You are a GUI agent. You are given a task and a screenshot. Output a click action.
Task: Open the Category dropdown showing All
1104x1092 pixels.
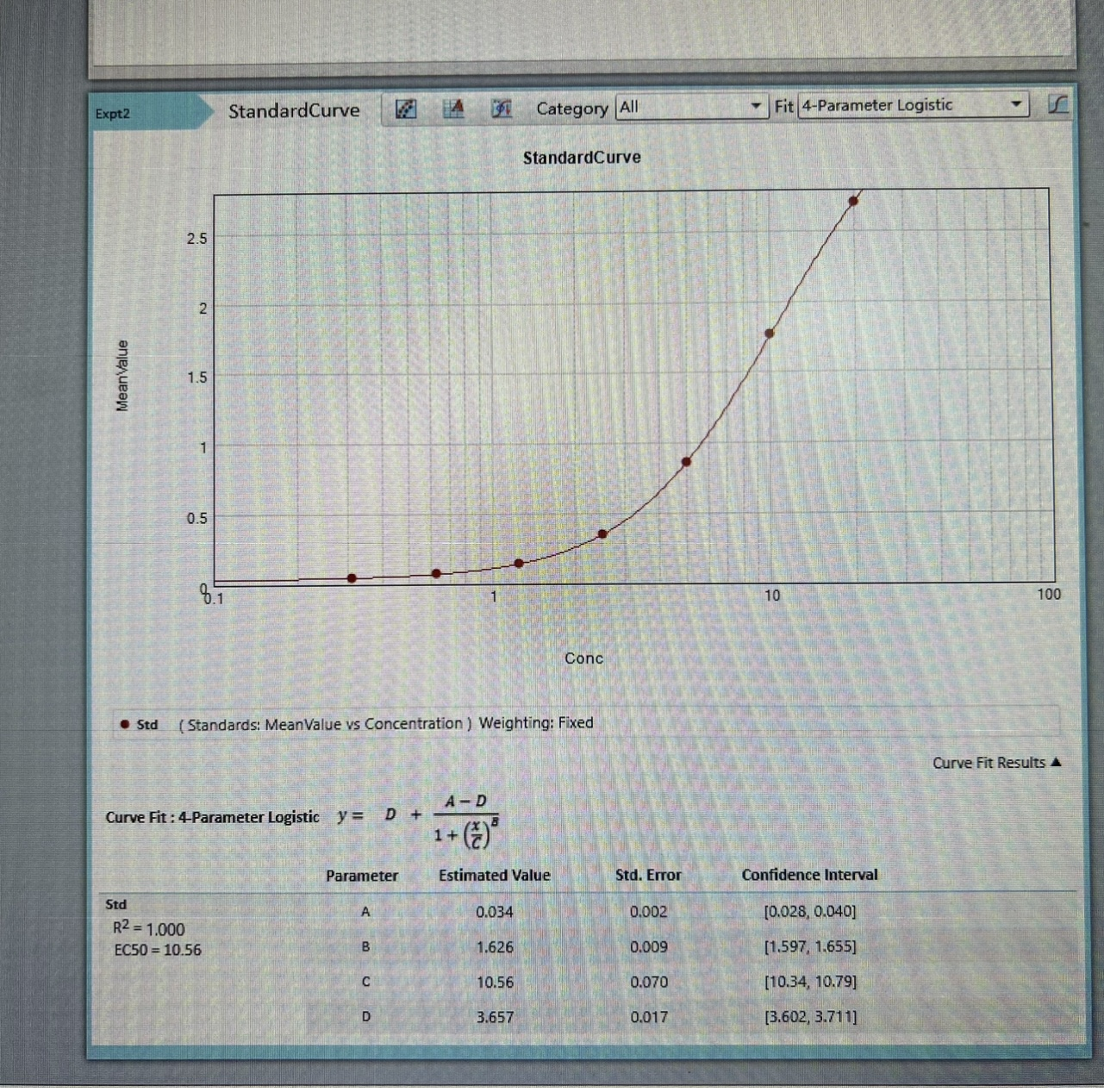click(x=691, y=107)
